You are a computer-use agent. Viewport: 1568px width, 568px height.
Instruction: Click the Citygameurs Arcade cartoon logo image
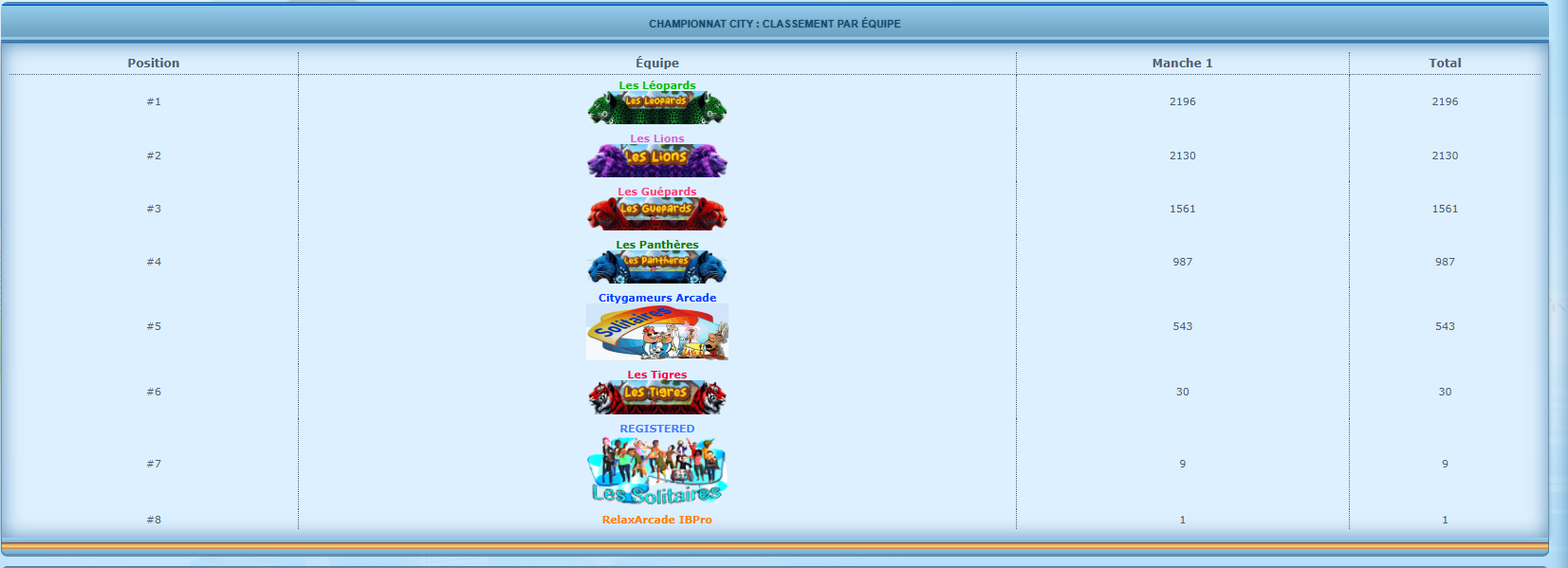click(x=656, y=332)
